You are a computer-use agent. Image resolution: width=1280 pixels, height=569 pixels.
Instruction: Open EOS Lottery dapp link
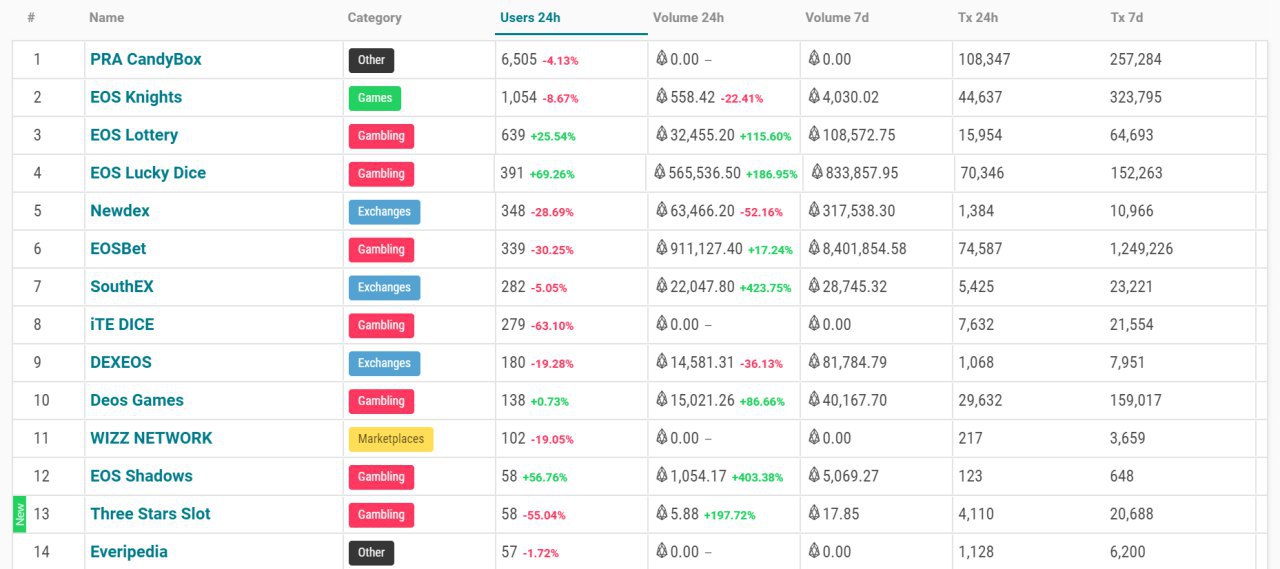(134, 136)
